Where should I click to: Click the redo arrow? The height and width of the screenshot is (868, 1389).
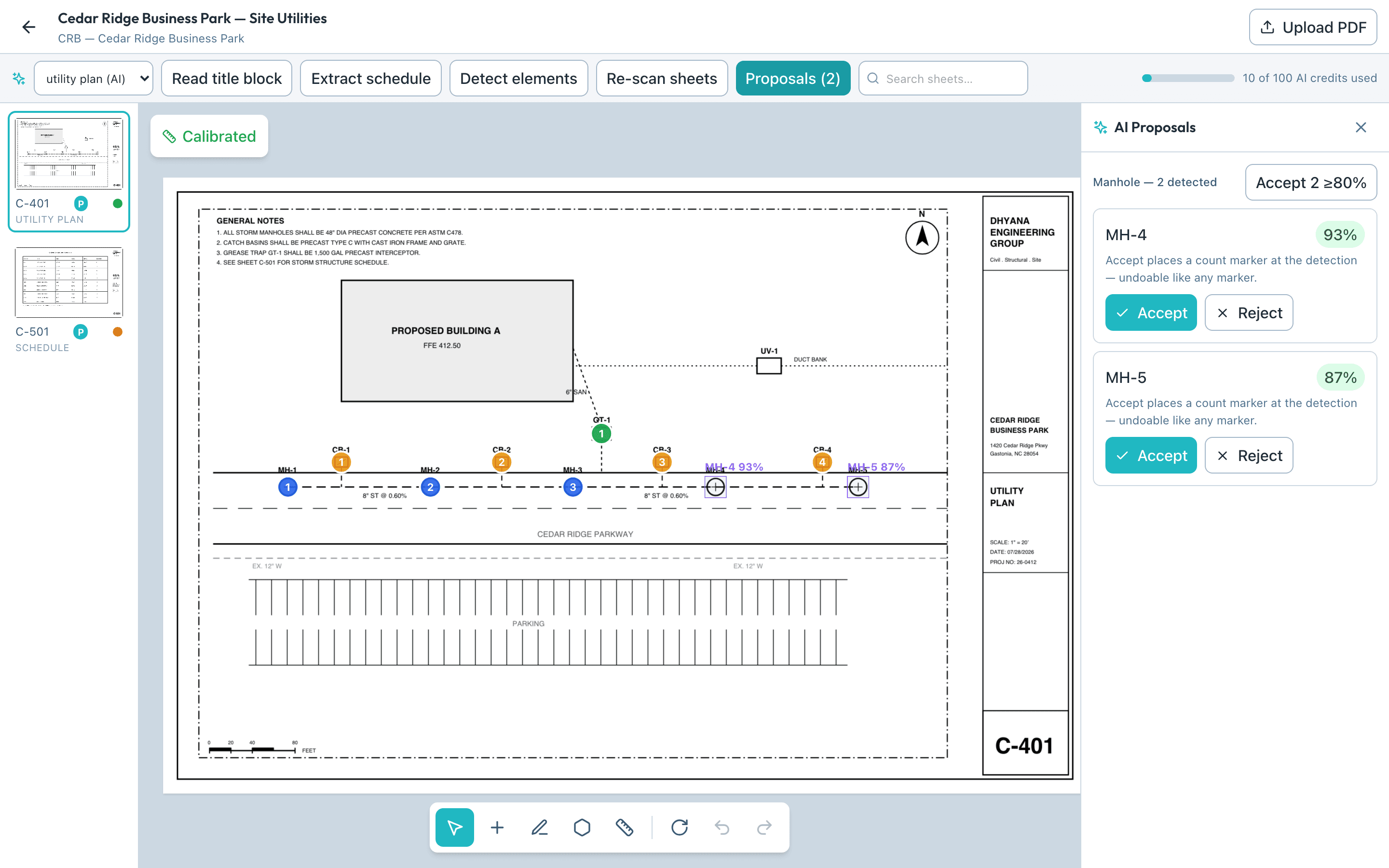click(764, 828)
